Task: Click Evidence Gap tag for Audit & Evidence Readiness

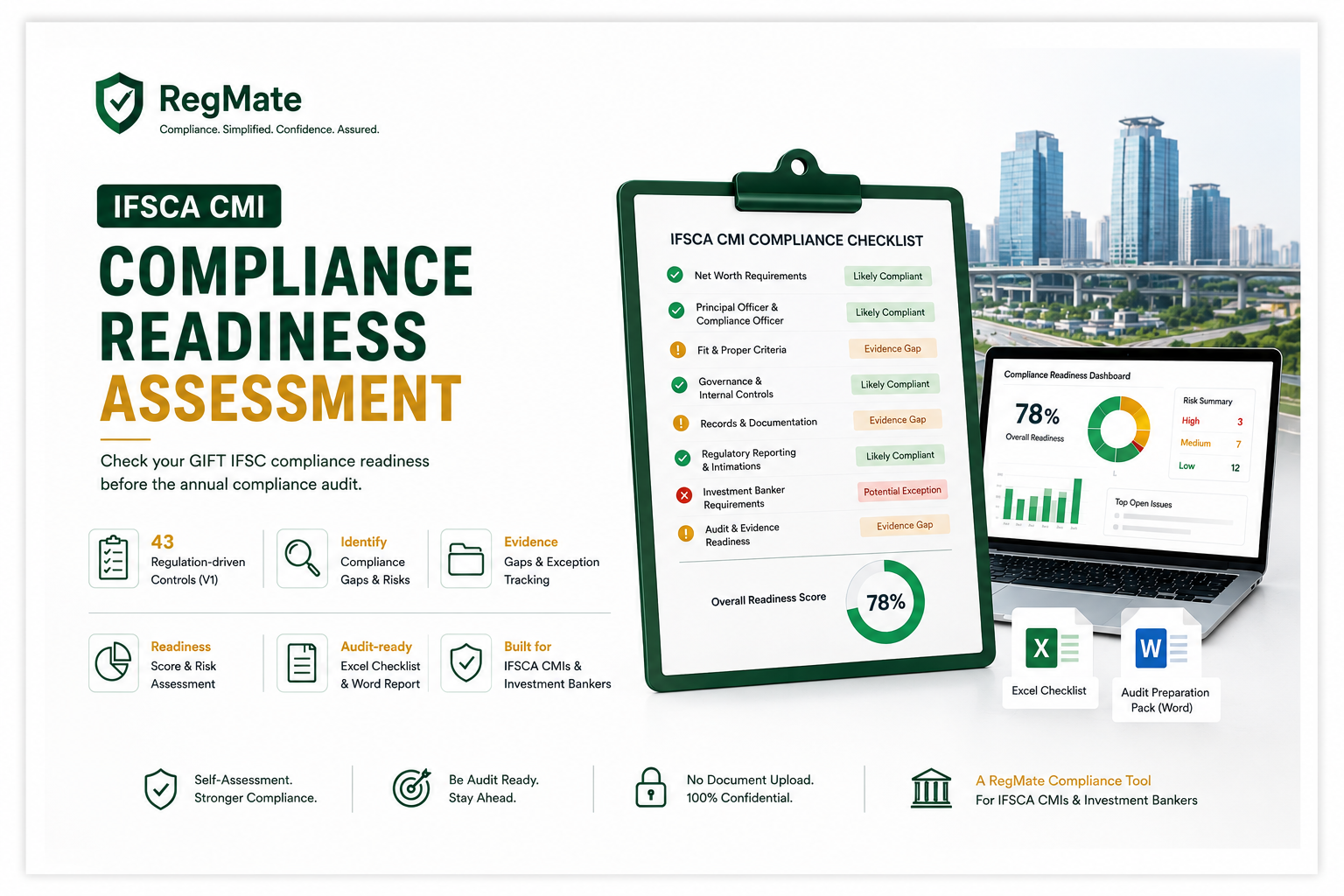Action: pos(905,526)
